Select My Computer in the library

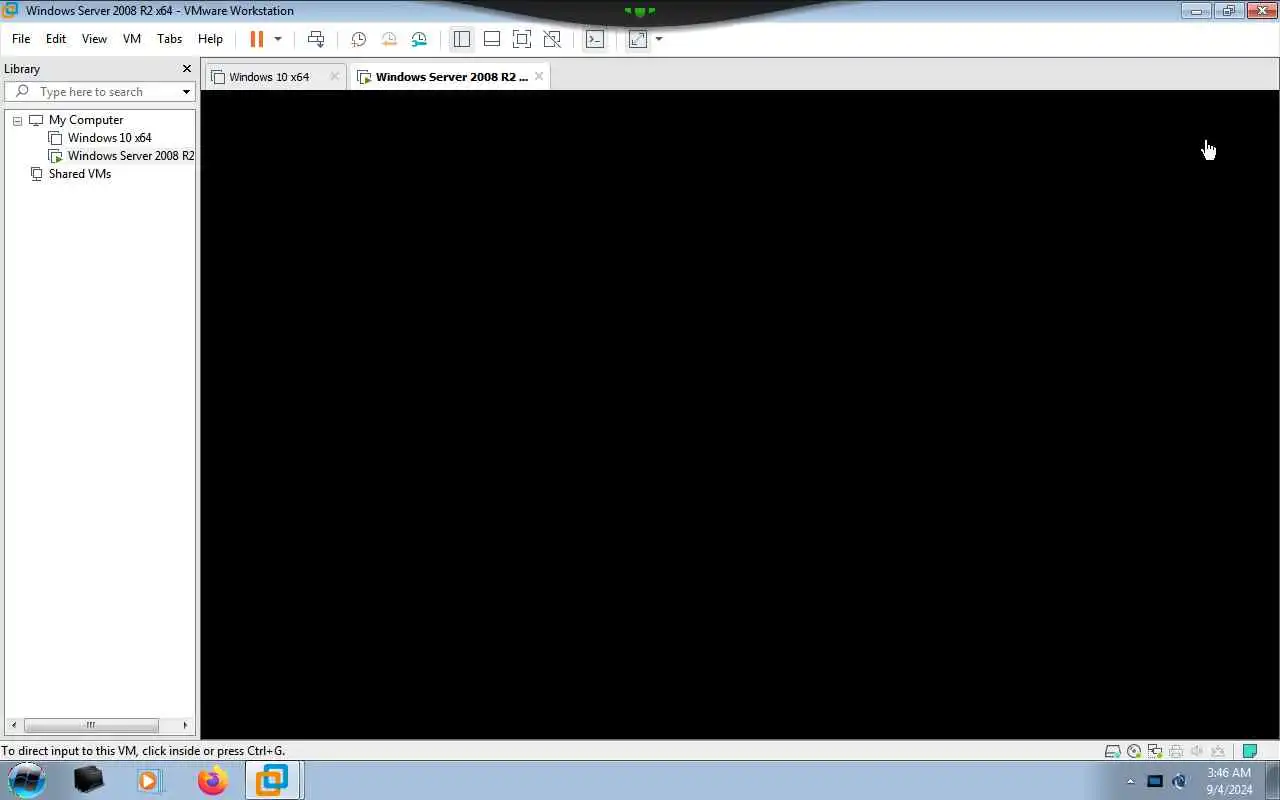pyautogui.click(x=86, y=120)
